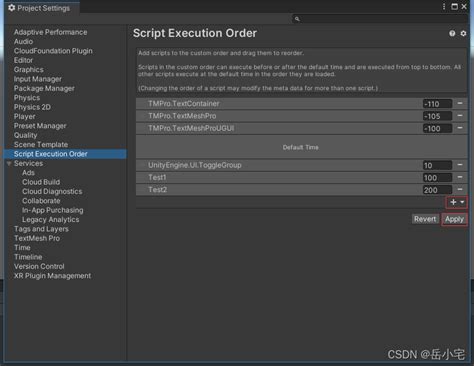
Task: Select the TMPro.TextContainer script row
Action: [302, 104]
